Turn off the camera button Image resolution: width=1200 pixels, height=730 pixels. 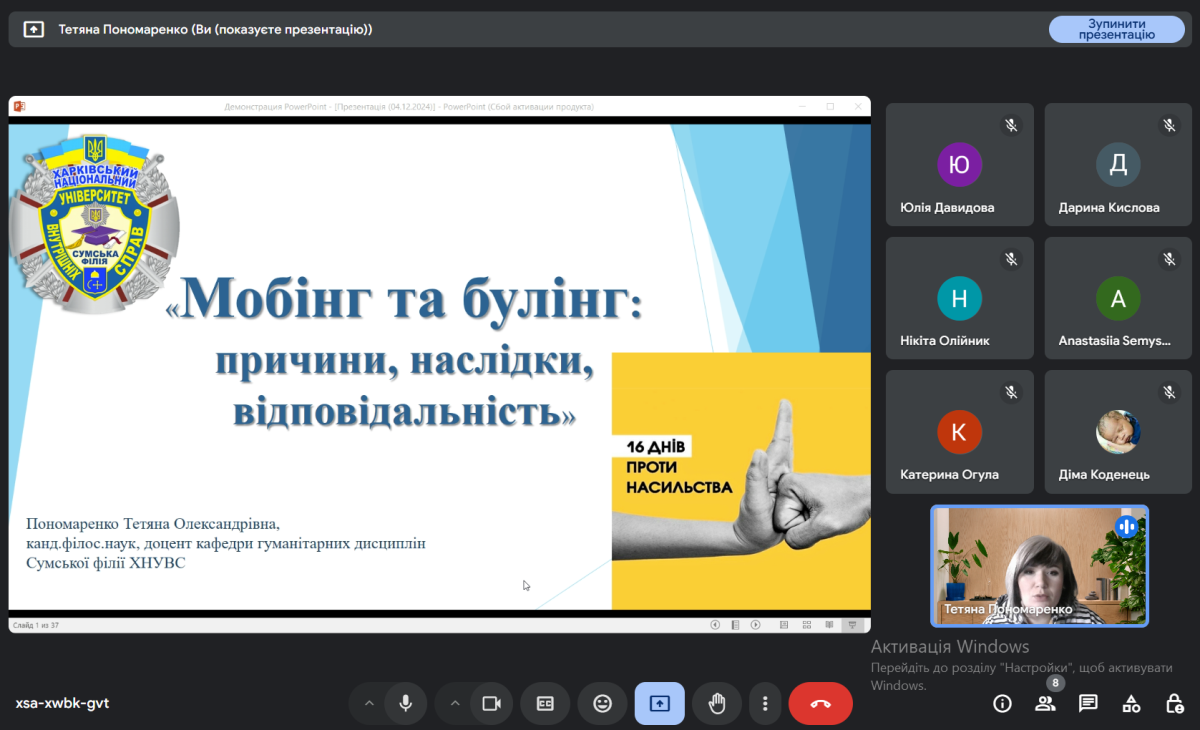click(x=491, y=703)
